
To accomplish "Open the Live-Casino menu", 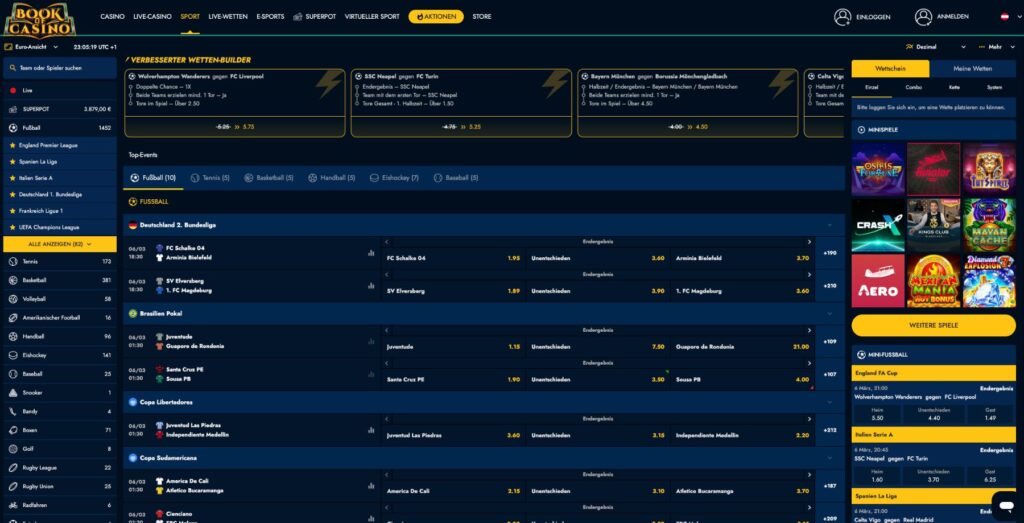I will point(152,17).
